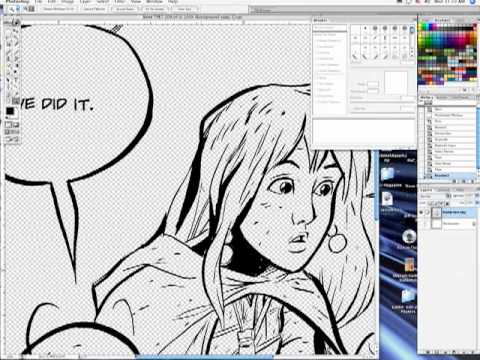Switch to the Actions tab
Image resolution: width=480 pixels, height=360 pixels.
point(442,97)
